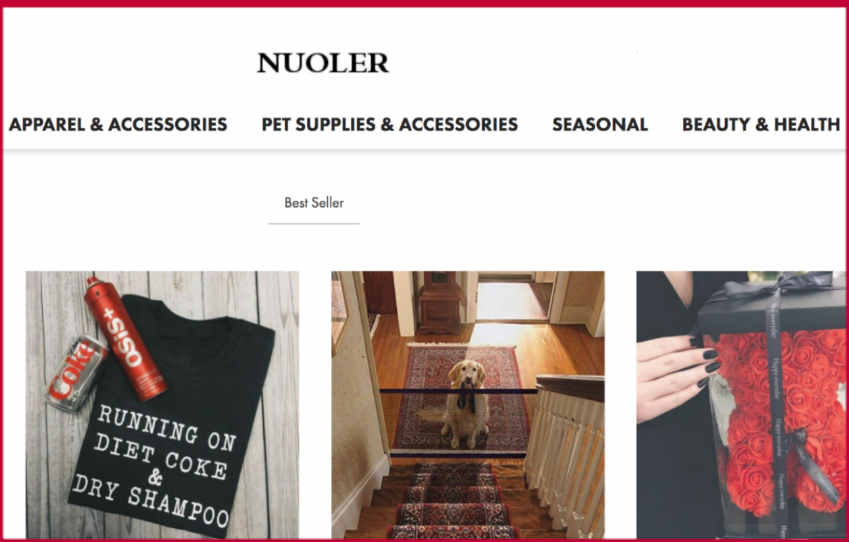Click the wooden cabinet in the hallway photo
Screen dimensions: 849x542
coord(440,303)
